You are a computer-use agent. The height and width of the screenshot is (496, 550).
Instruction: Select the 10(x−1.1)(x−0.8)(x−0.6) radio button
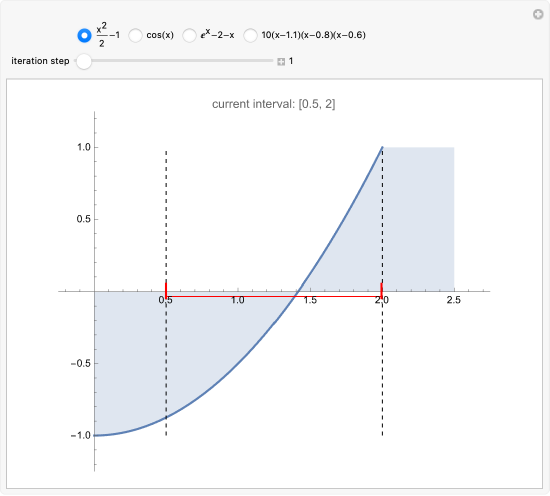point(250,35)
